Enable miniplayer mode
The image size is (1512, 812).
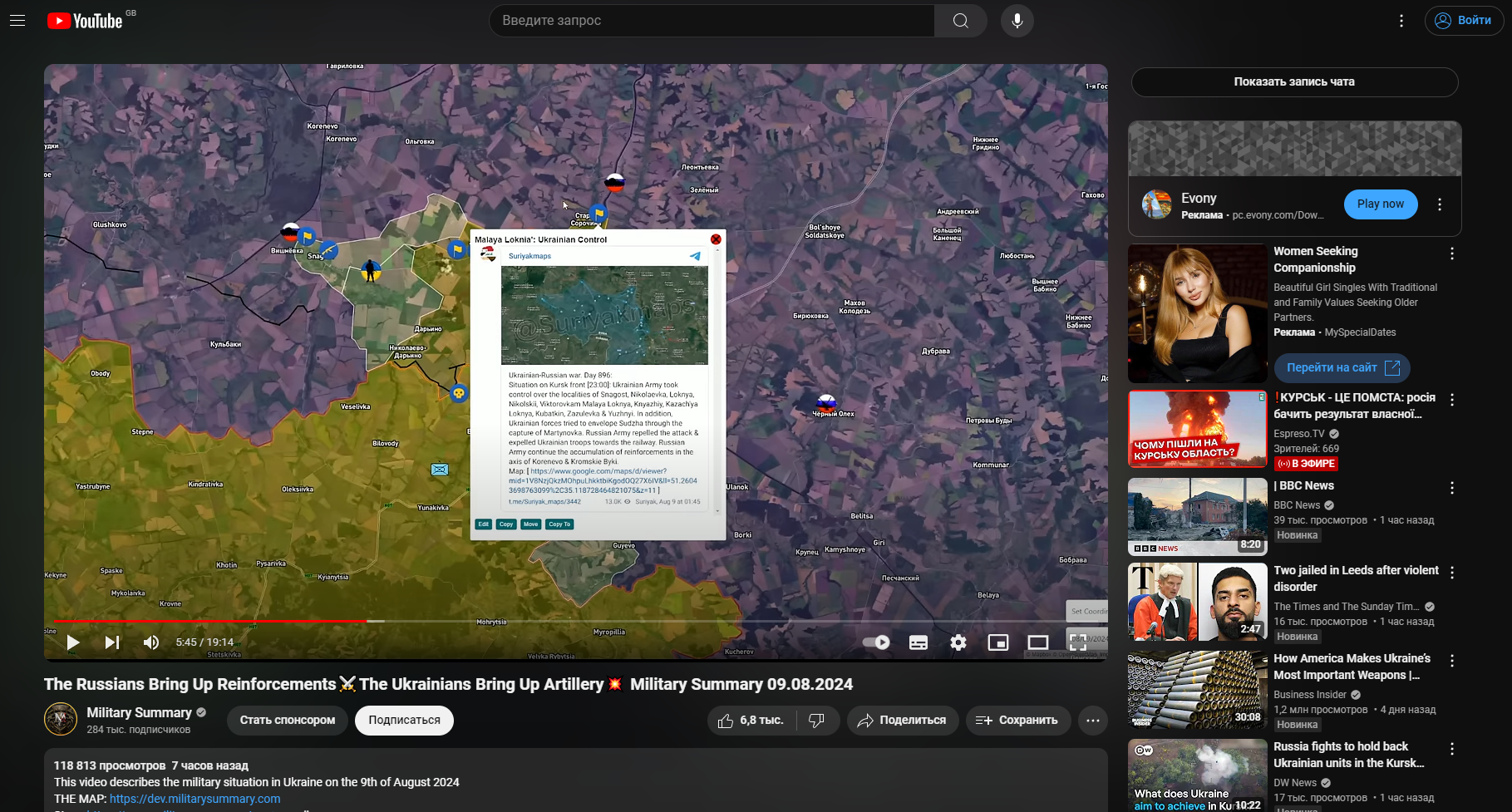(x=998, y=642)
